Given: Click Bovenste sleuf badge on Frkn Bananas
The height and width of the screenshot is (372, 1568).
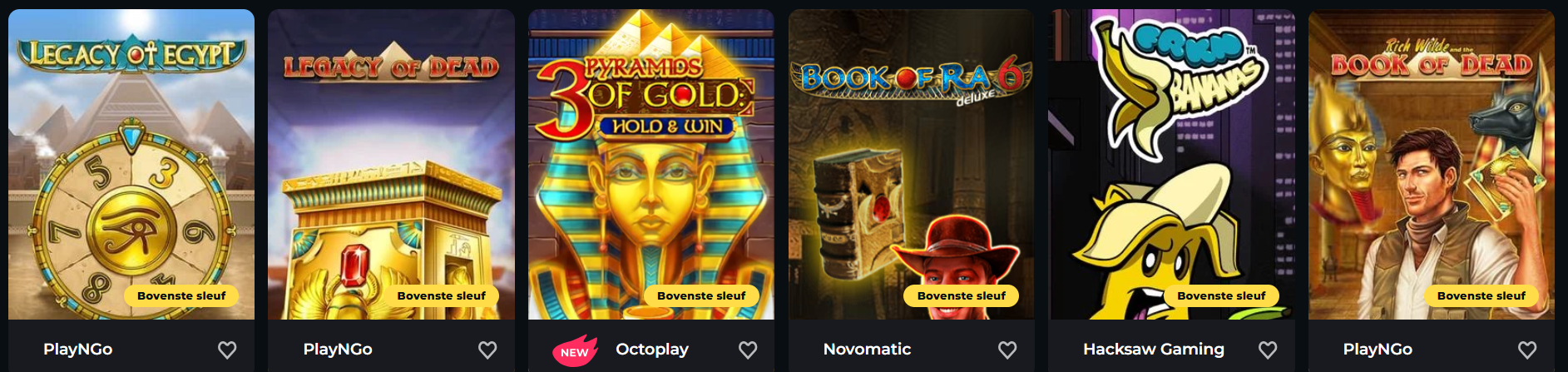Looking at the screenshot, I should [x=1221, y=295].
